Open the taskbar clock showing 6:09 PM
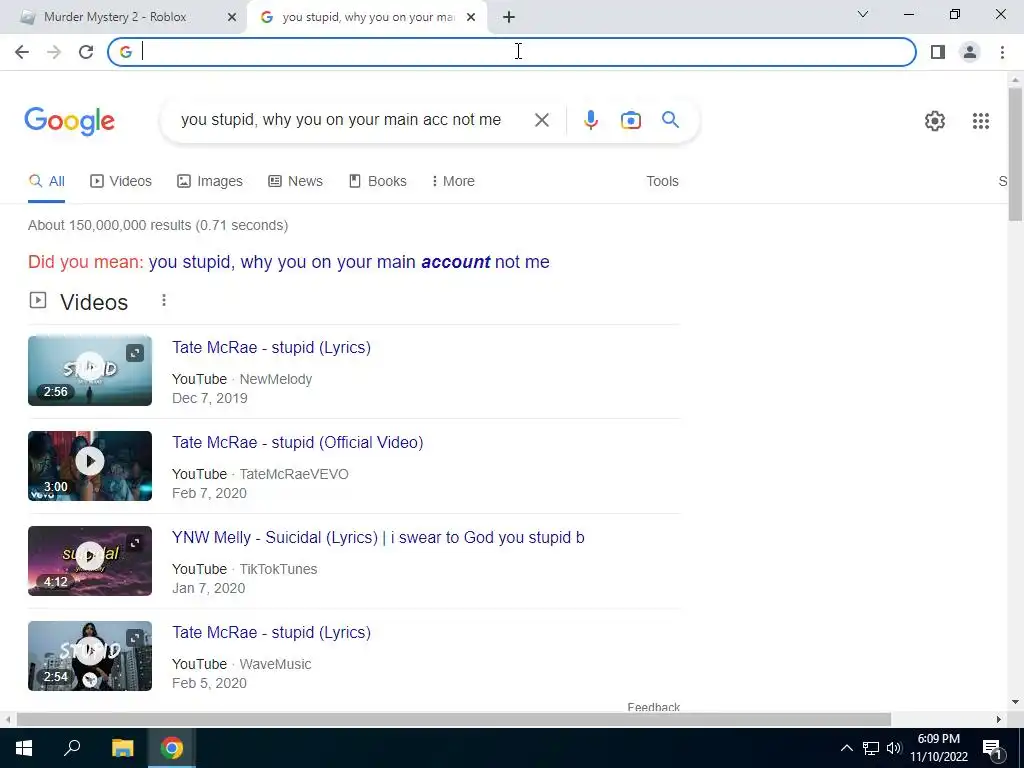The image size is (1024, 768). click(x=938, y=748)
